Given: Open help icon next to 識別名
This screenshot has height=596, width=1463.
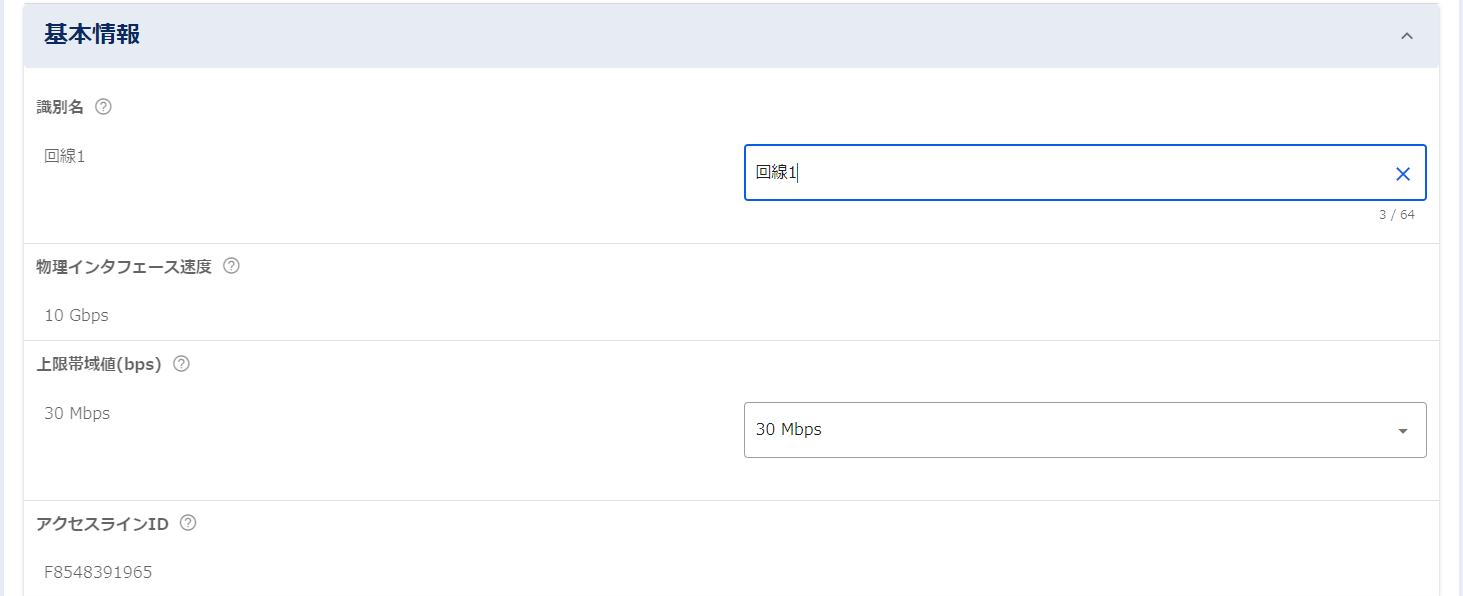Looking at the screenshot, I should point(103,107).
